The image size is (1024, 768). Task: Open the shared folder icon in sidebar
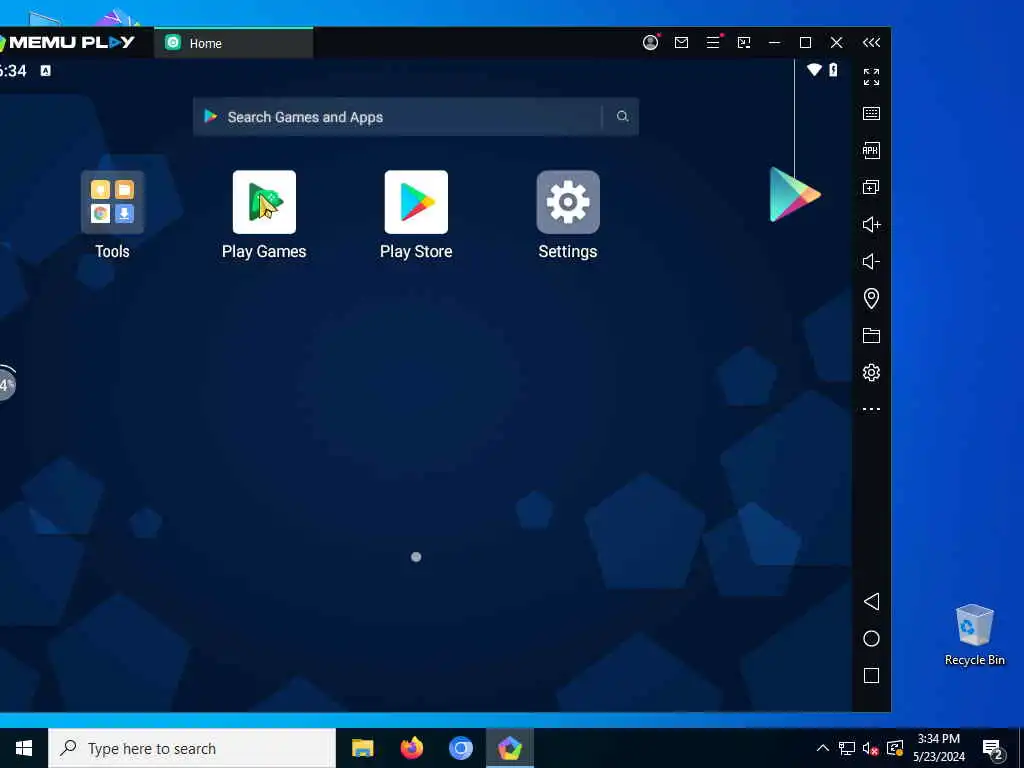point(871,336)
